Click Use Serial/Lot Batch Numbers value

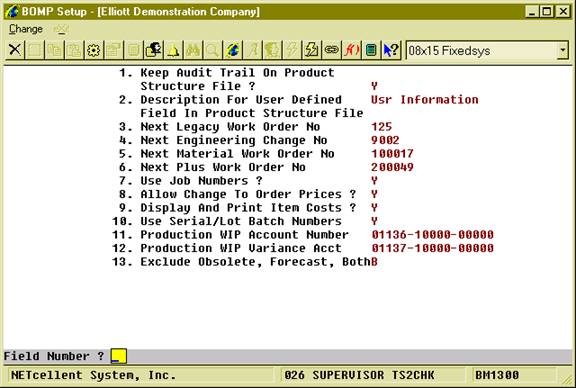pos(374,221)
